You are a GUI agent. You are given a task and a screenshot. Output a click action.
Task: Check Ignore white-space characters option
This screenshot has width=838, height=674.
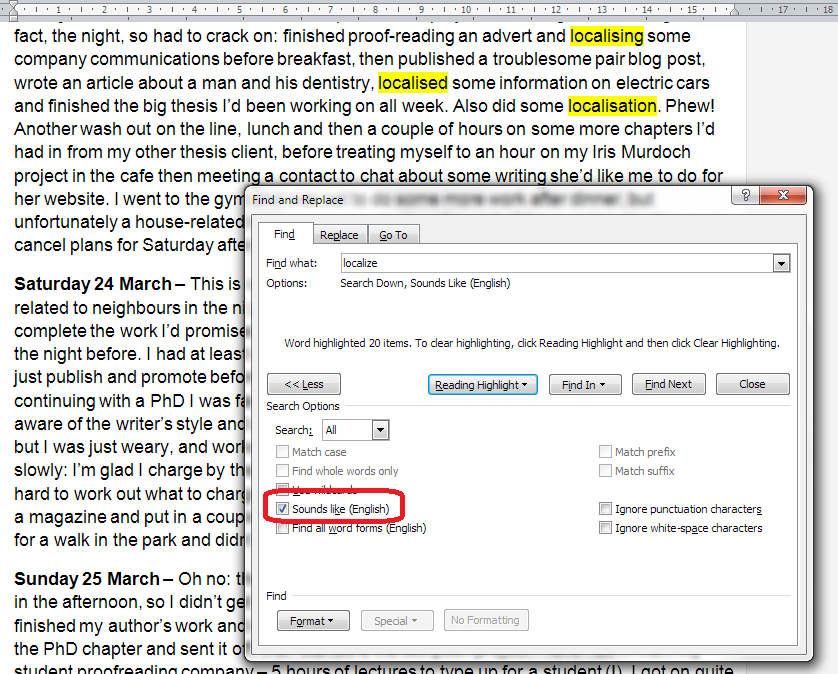pos(606,528)
